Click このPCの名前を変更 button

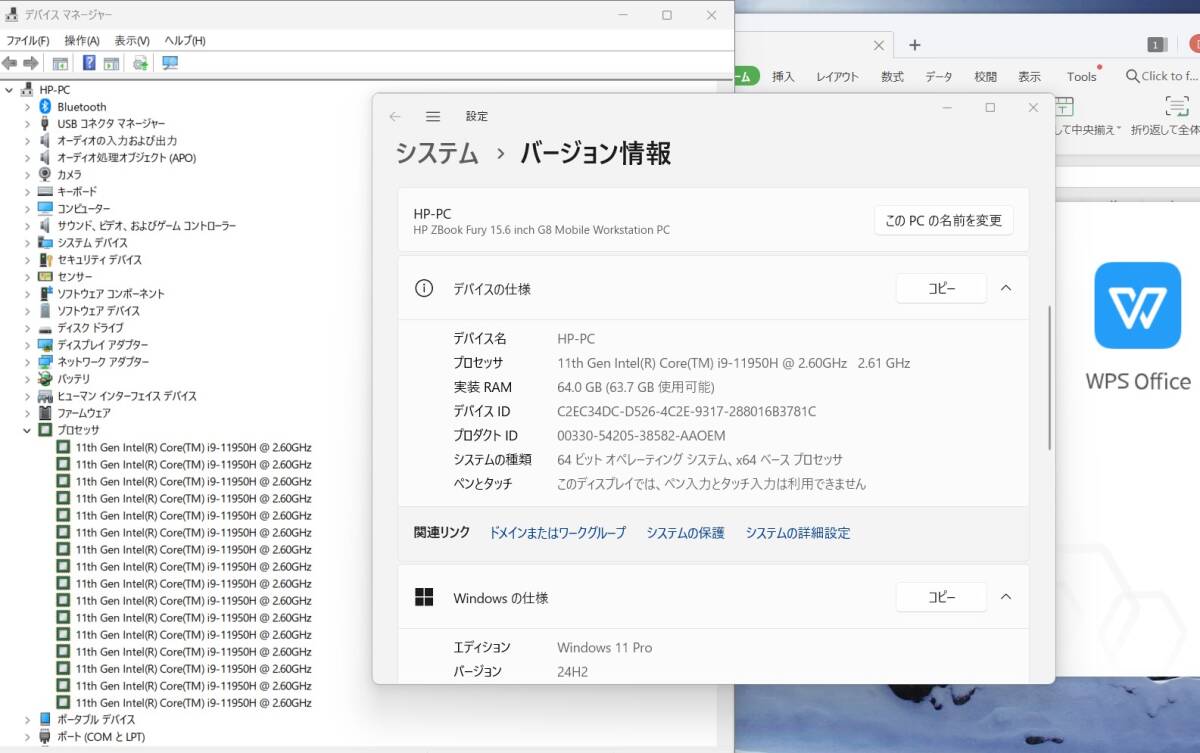943,220
